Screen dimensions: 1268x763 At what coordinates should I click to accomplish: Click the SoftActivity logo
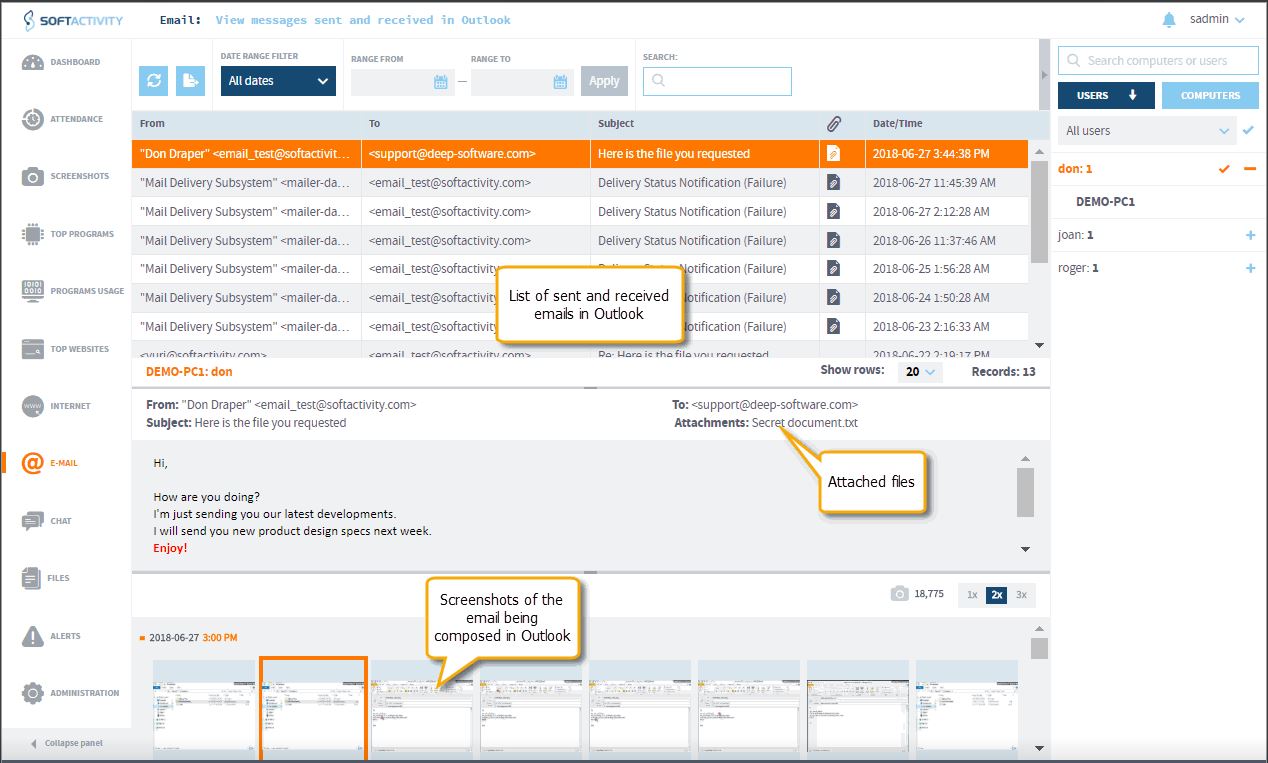tap(73, 20)
